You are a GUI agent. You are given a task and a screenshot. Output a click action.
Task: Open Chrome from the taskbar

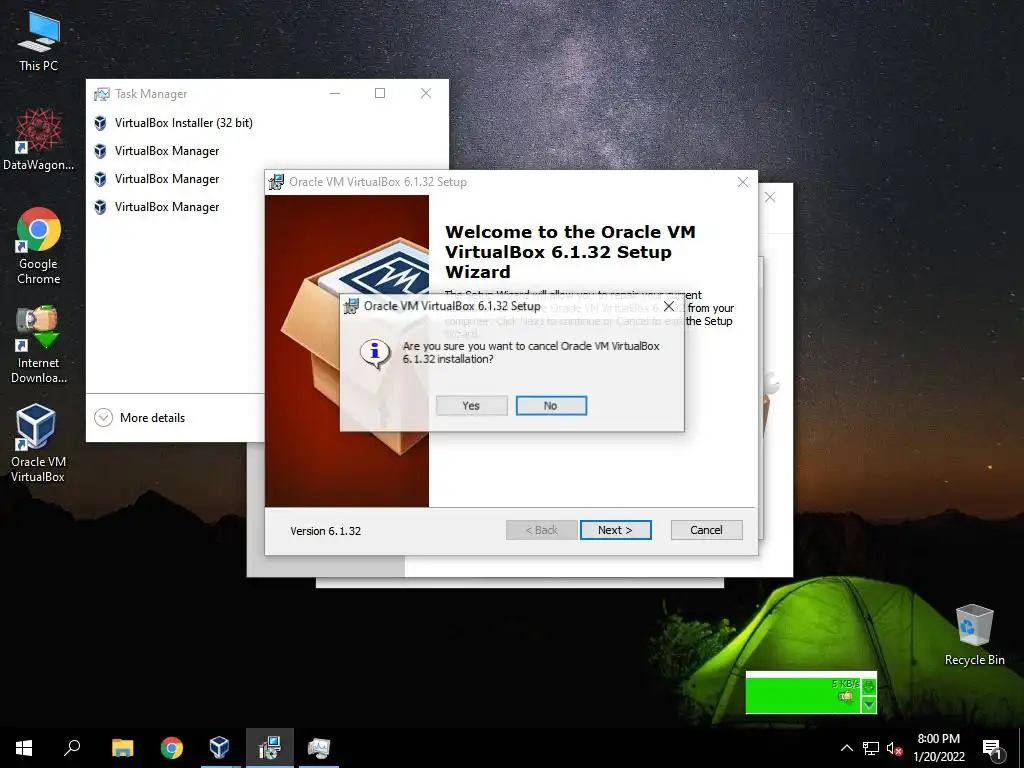(172, 748)
